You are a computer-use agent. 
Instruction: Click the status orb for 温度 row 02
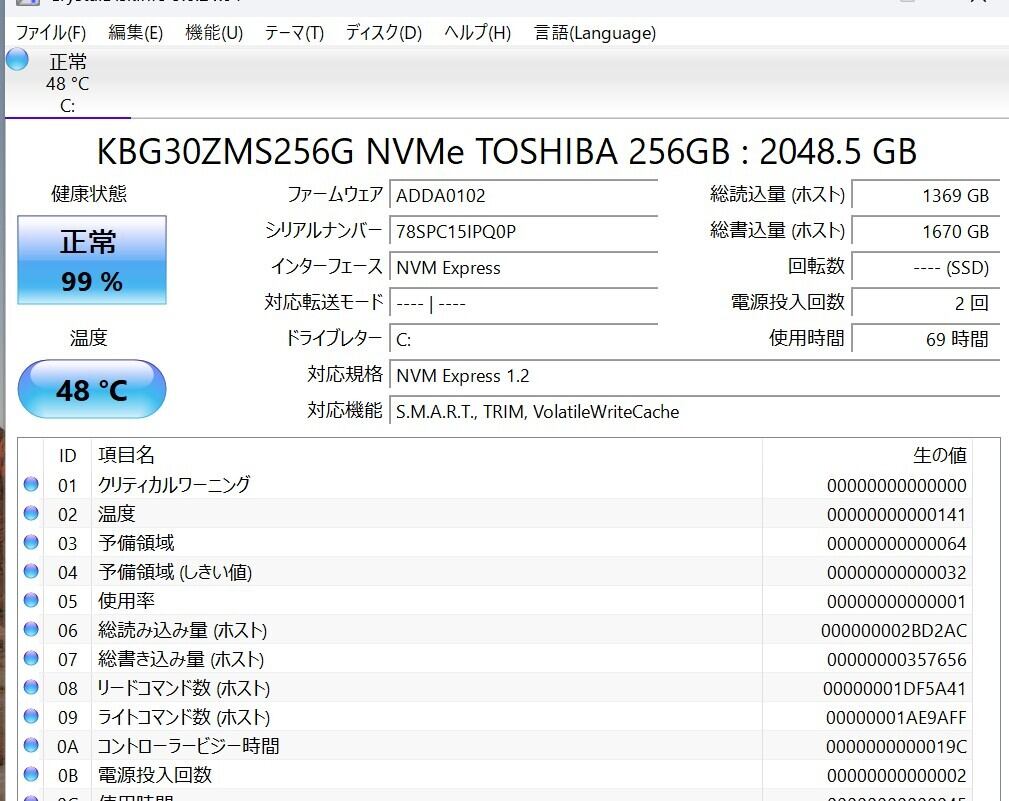click(x=31, y=513)
